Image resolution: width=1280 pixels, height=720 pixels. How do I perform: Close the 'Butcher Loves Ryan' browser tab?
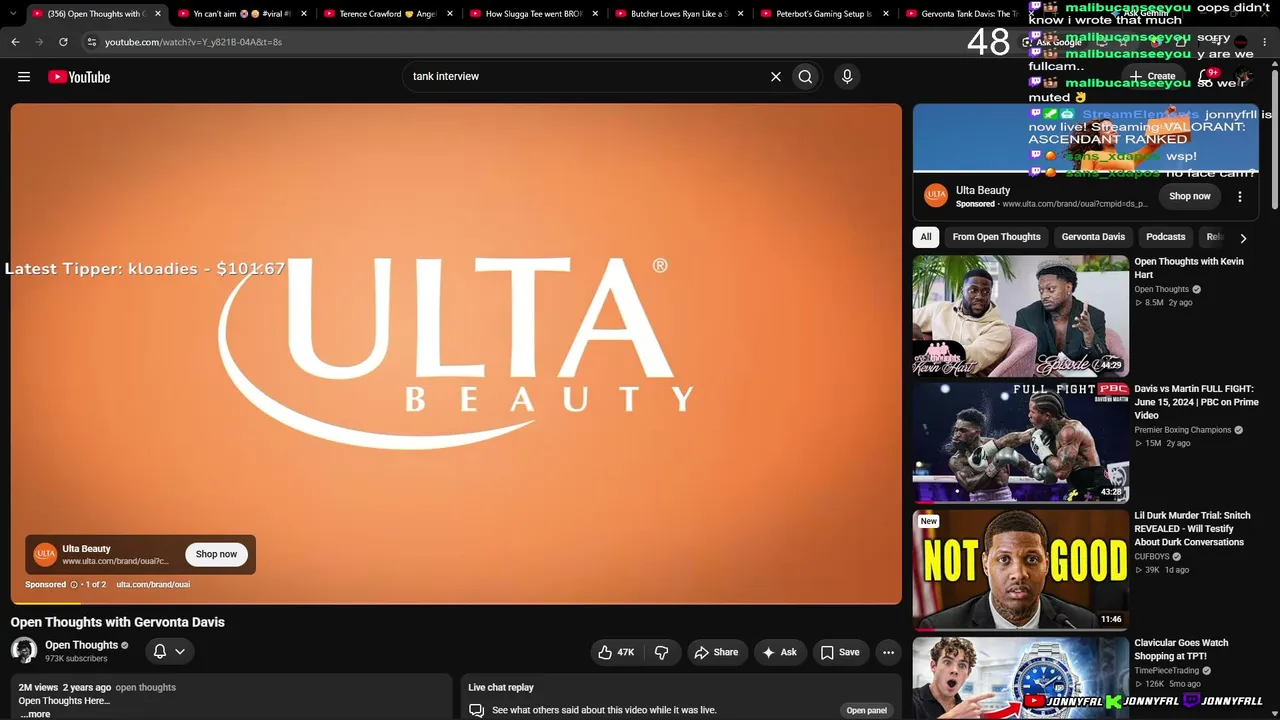tap(741, 14)
